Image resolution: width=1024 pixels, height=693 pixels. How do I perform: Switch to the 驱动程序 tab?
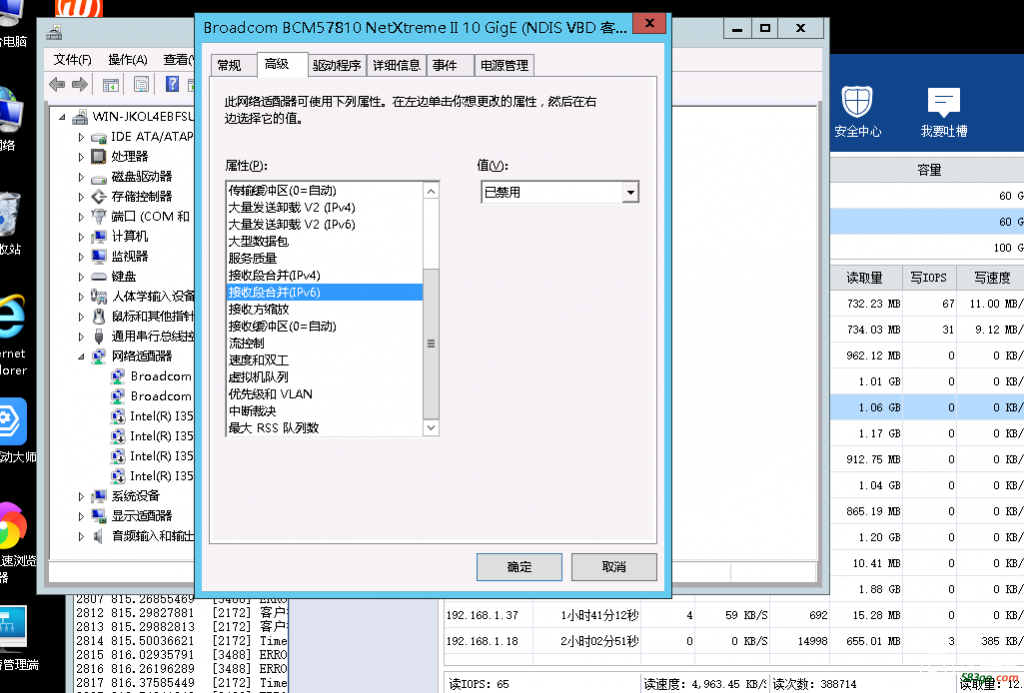pos(337,65)
